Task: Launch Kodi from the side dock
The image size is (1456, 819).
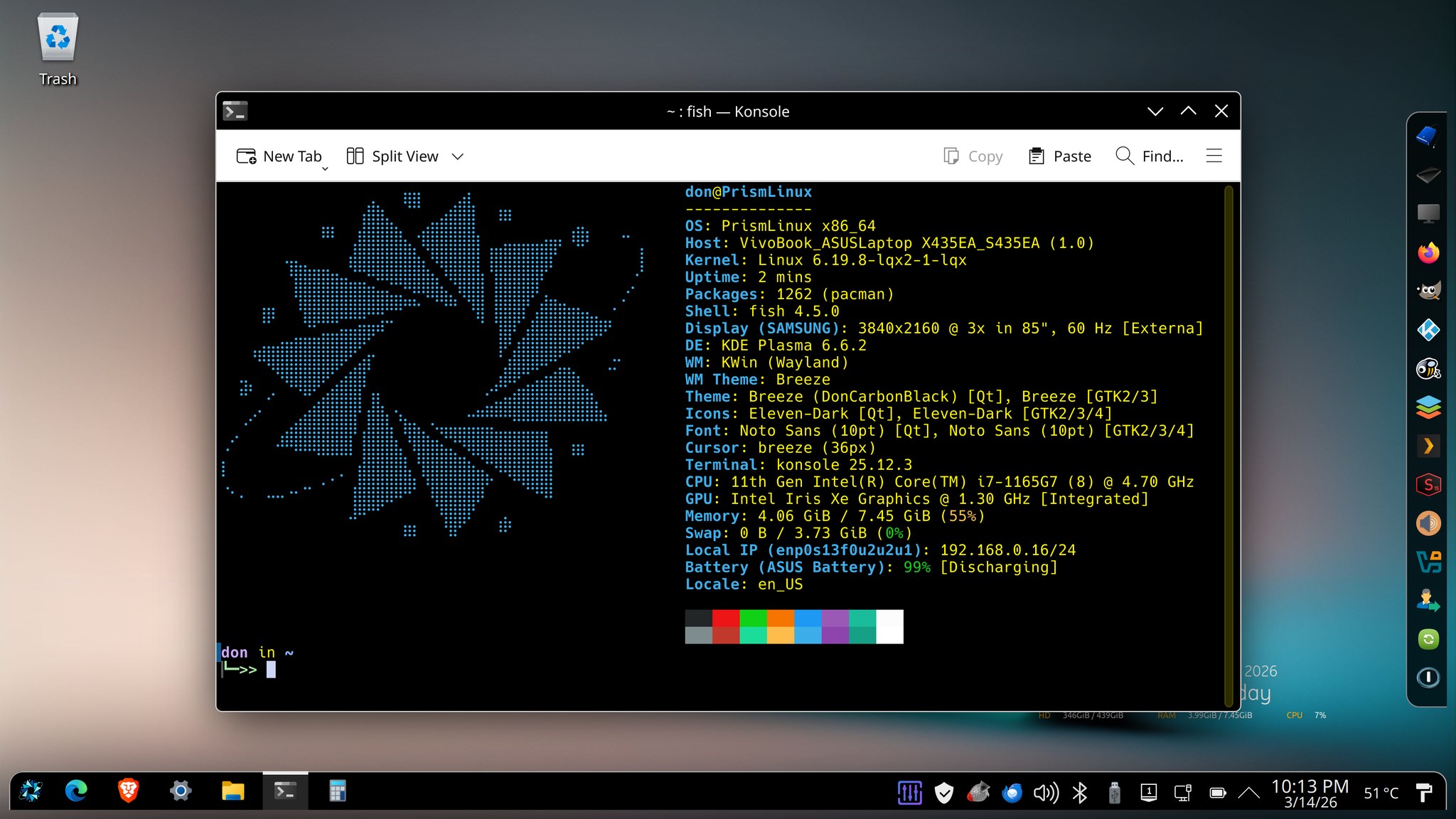Action: pos(1428,330)
